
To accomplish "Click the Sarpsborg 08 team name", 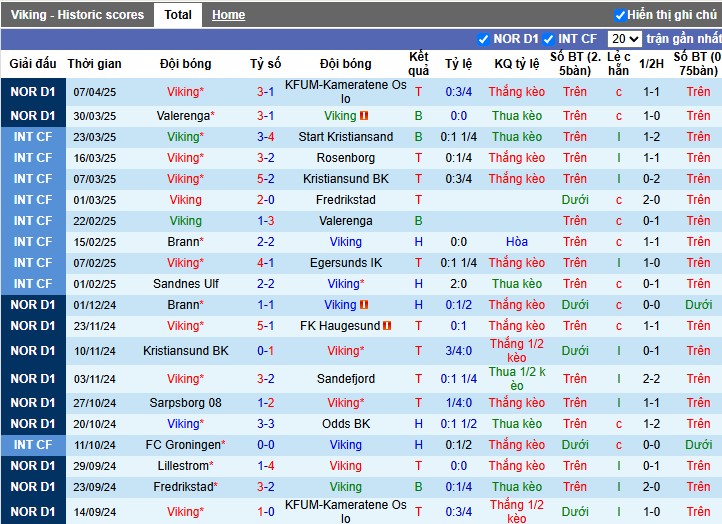I will point(186,403).
